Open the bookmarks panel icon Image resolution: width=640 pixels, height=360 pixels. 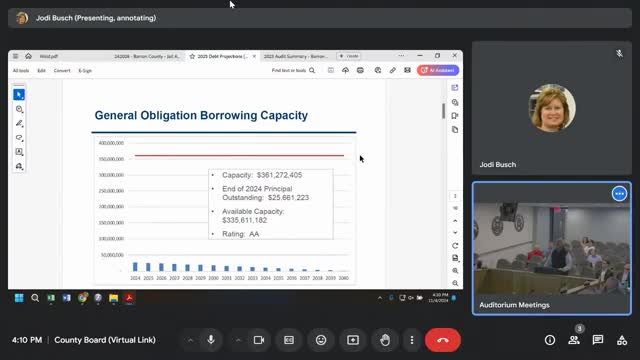point(455,116)
